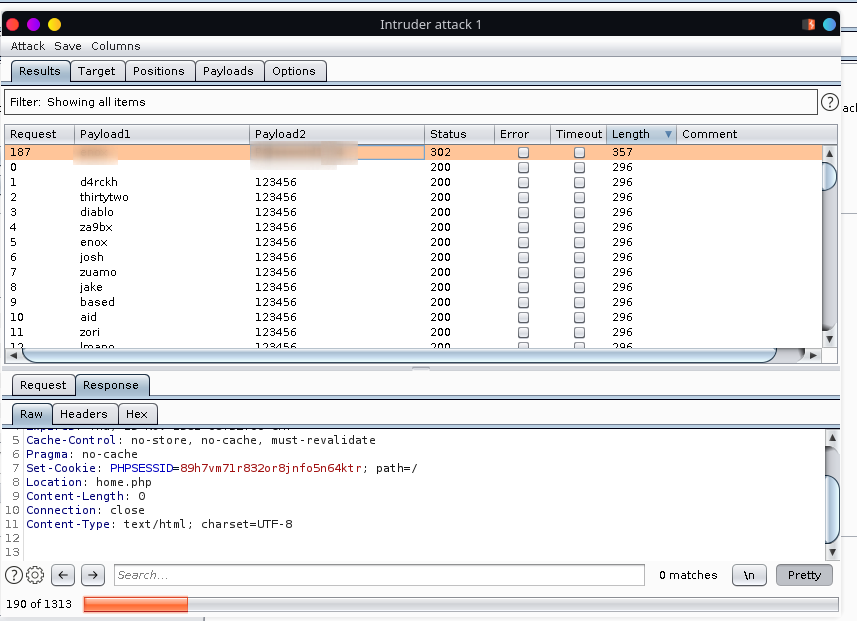Viewport: 857px width, 621px height.
Task: Switch to the Payloads tab
Action: (228, 71)
